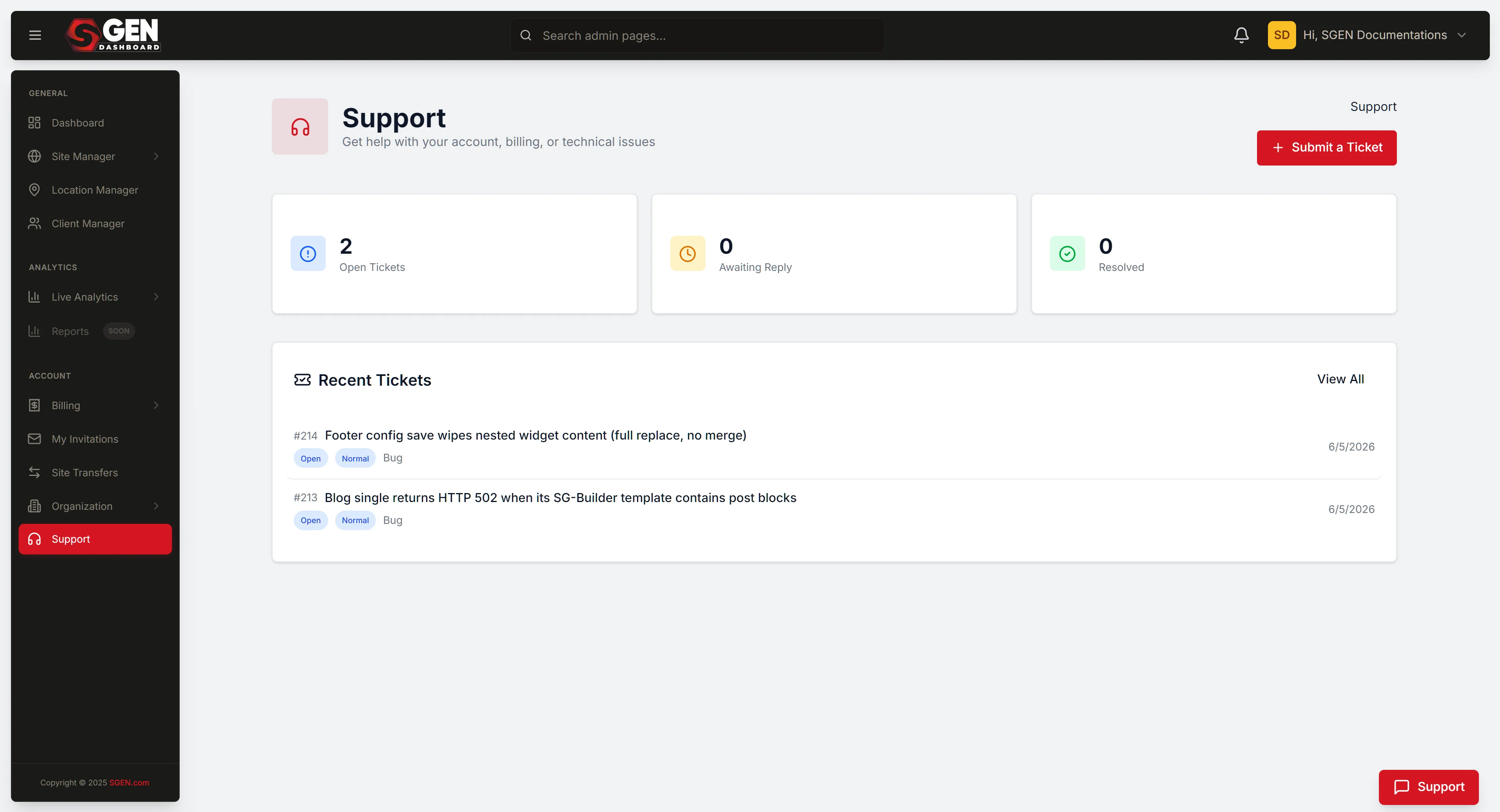The width and height of the screenshot is (1500, 812).
Task: Click the Open Tickets stat card
Action: 454,254
